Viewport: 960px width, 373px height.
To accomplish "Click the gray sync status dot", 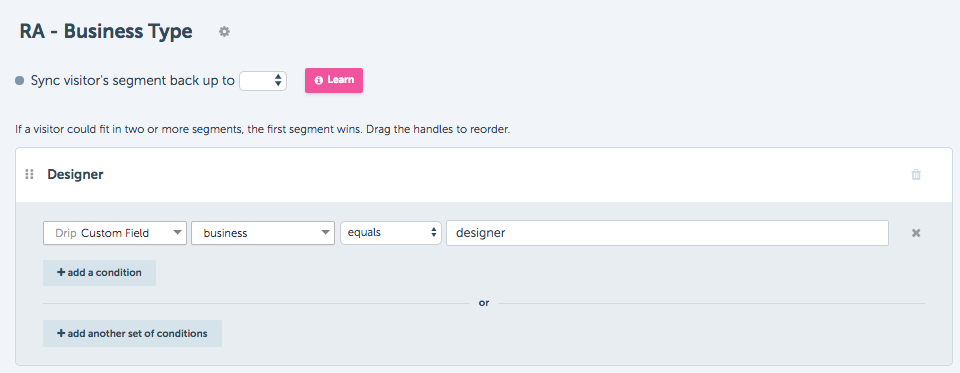I will pos(20,81).
